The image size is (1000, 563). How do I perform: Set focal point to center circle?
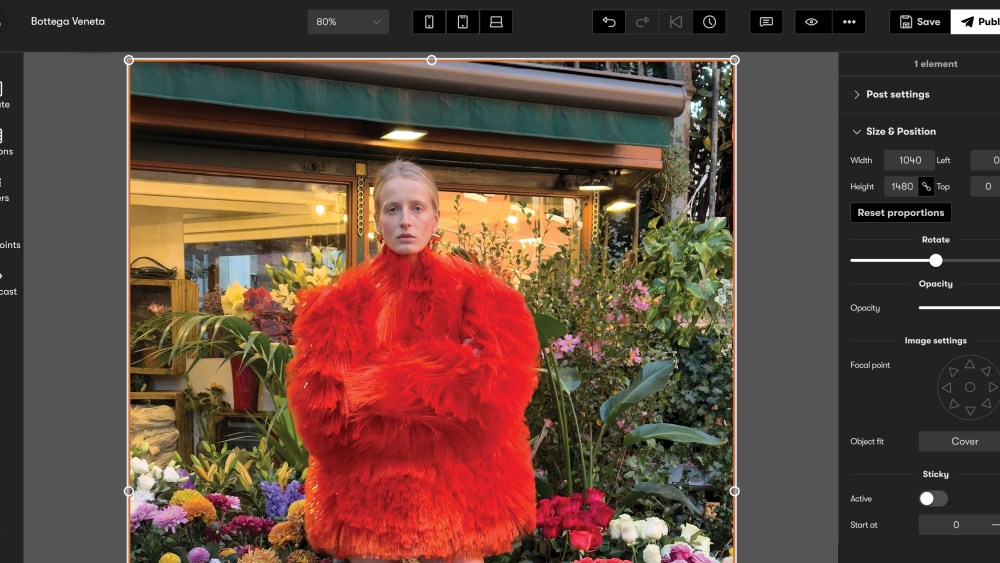(969, 387)
